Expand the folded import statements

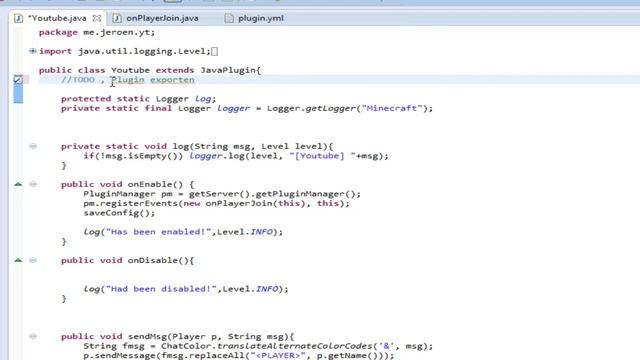click(x=33, y=51)
